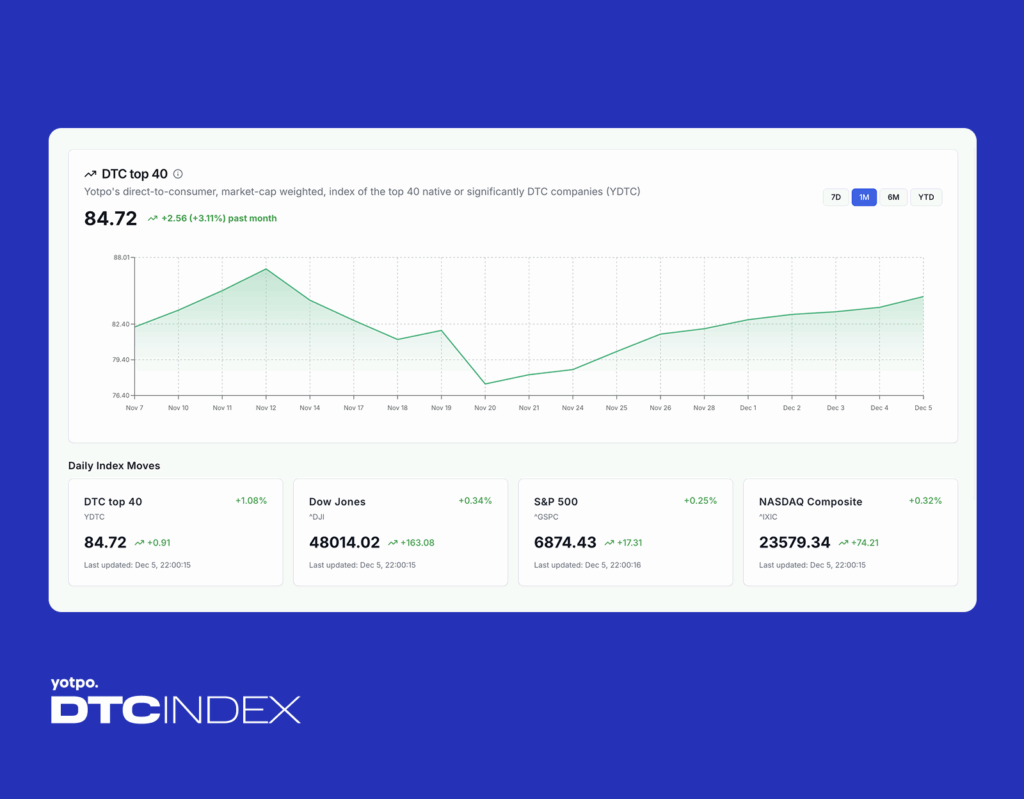Select the active 1M range tab

pos(864,197)
